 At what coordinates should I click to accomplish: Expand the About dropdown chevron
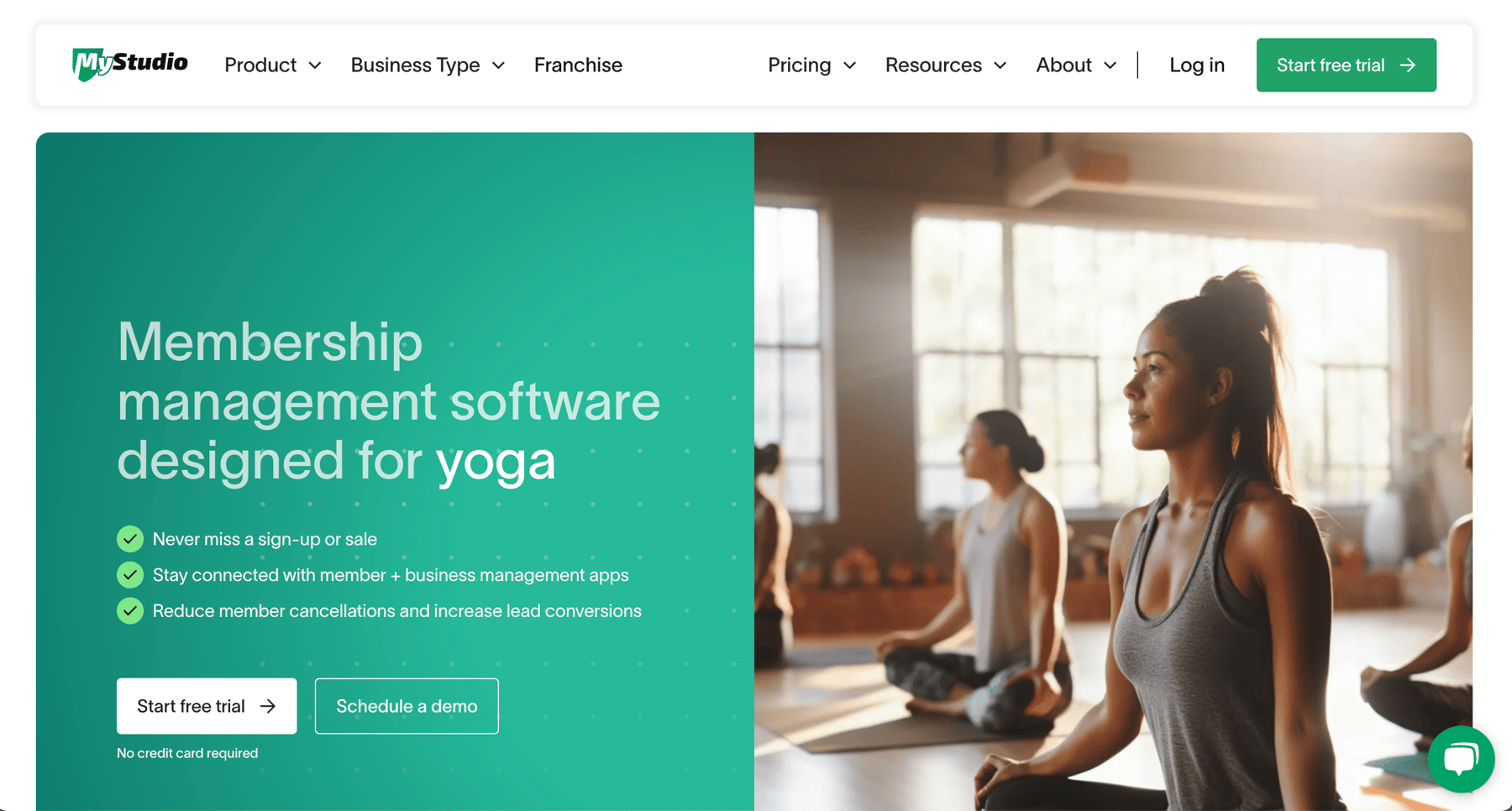[x=1110, y=65]
